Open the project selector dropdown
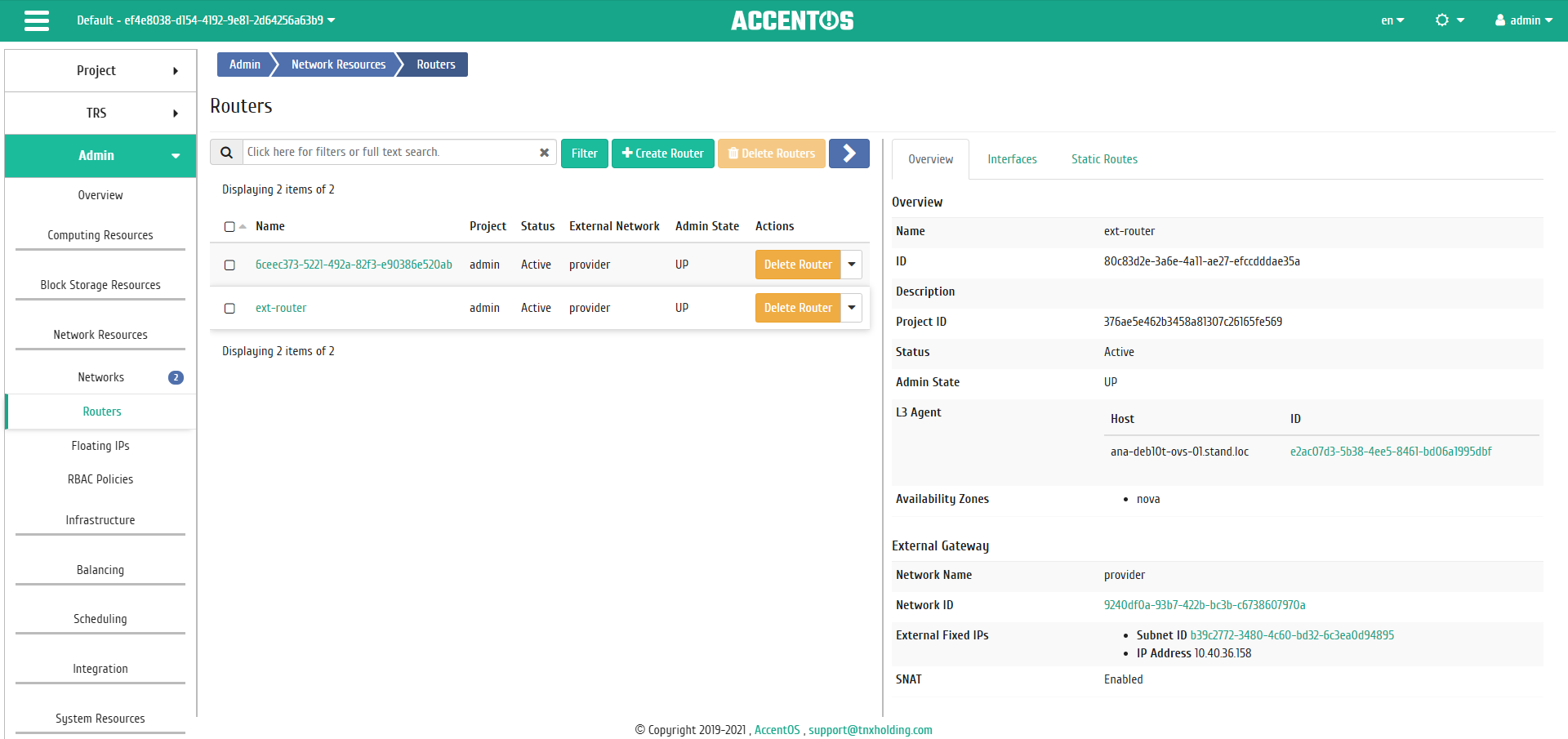Screen dimensions: 1568x739 [x=206, y=20]
